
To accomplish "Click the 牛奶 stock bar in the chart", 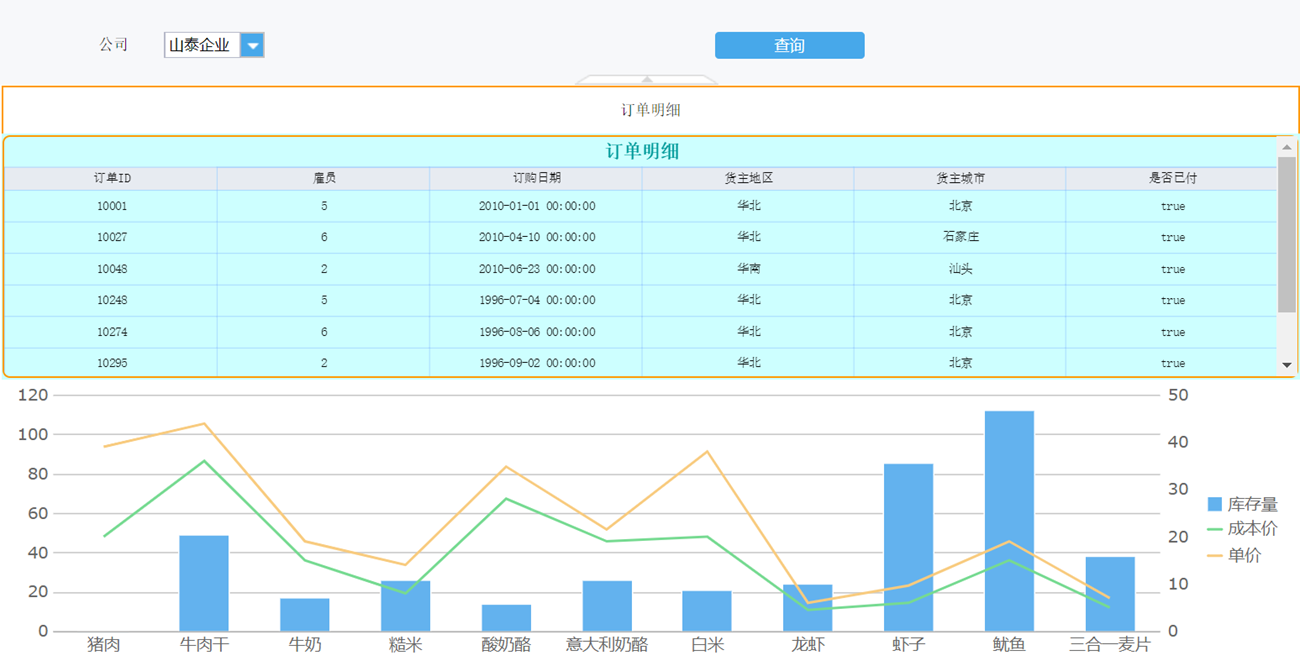I will (305, 615).
